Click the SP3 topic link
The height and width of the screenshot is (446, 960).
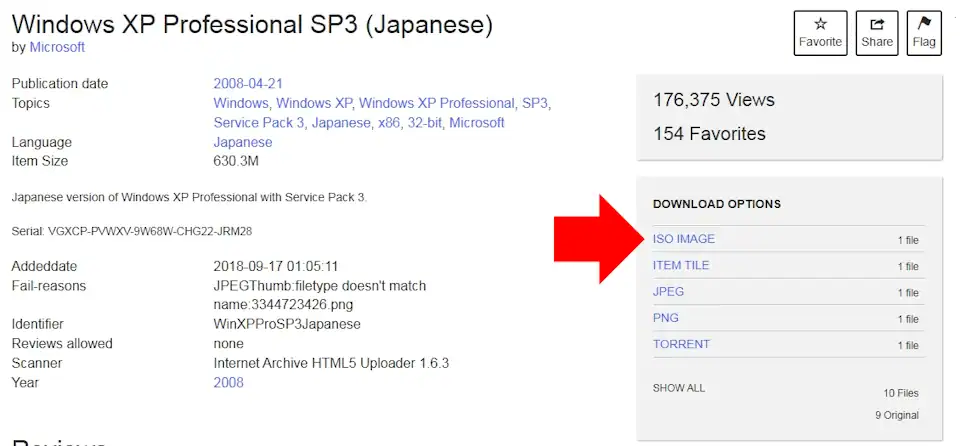pyautogui.click(x=534, y=103)
